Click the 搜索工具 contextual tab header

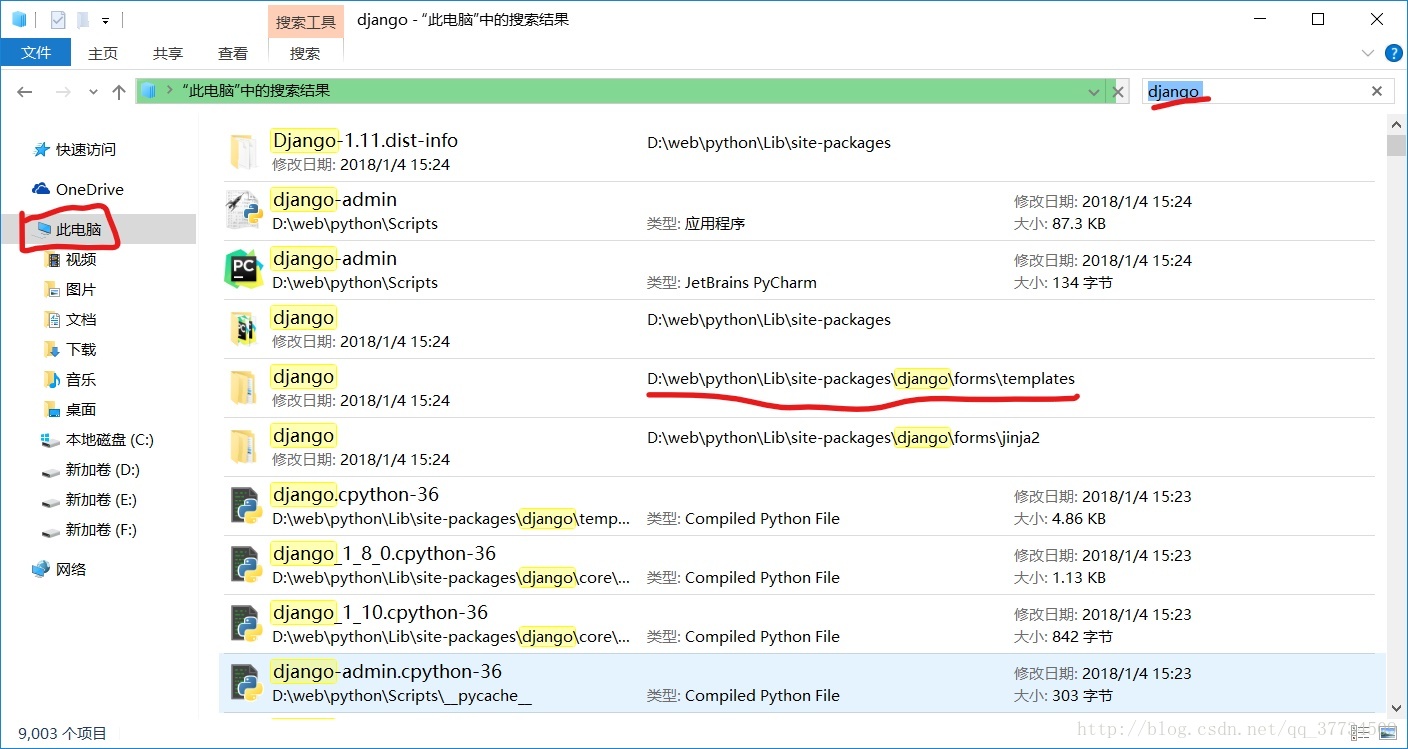tap(305, 21)
